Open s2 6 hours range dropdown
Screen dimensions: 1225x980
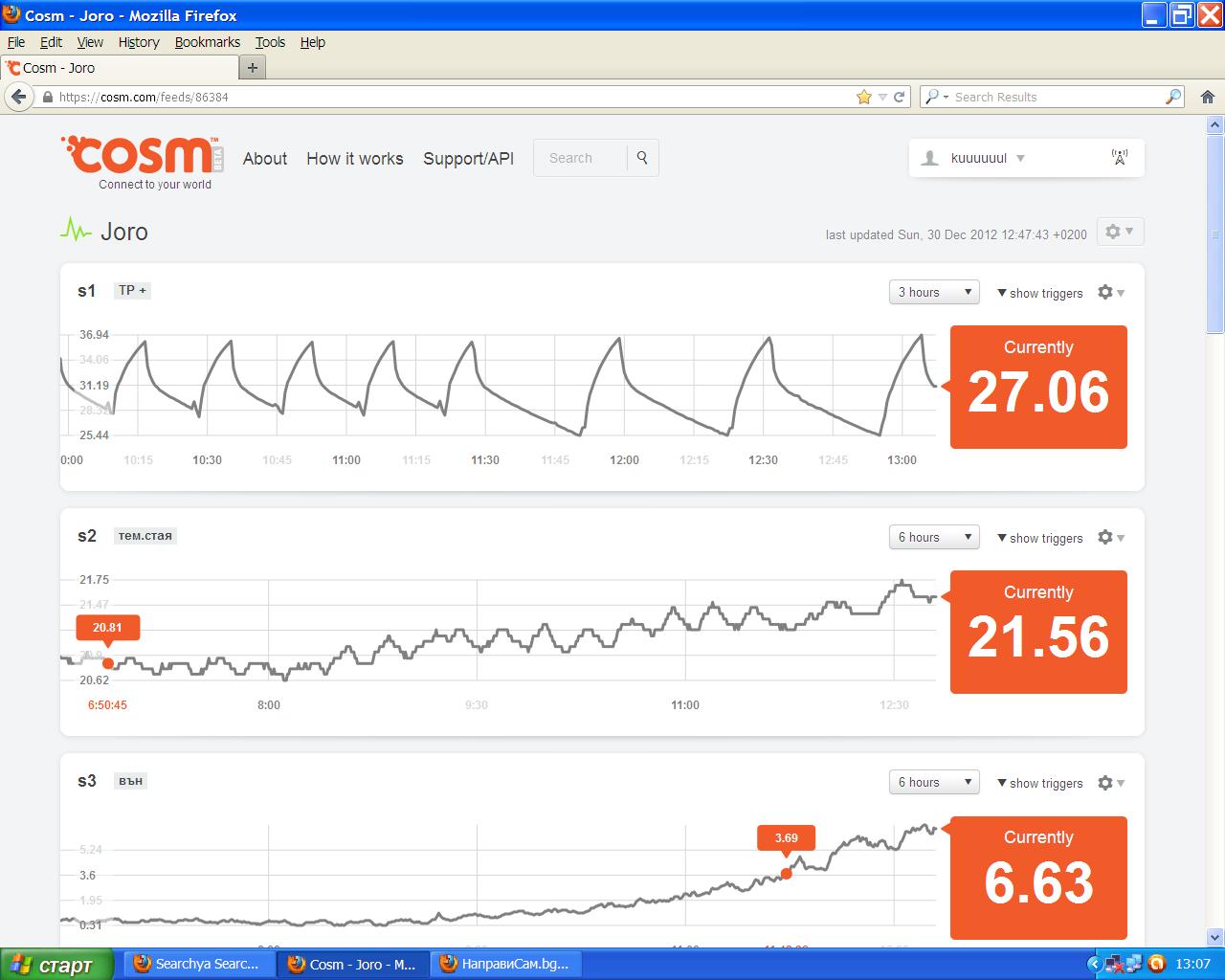934,538
